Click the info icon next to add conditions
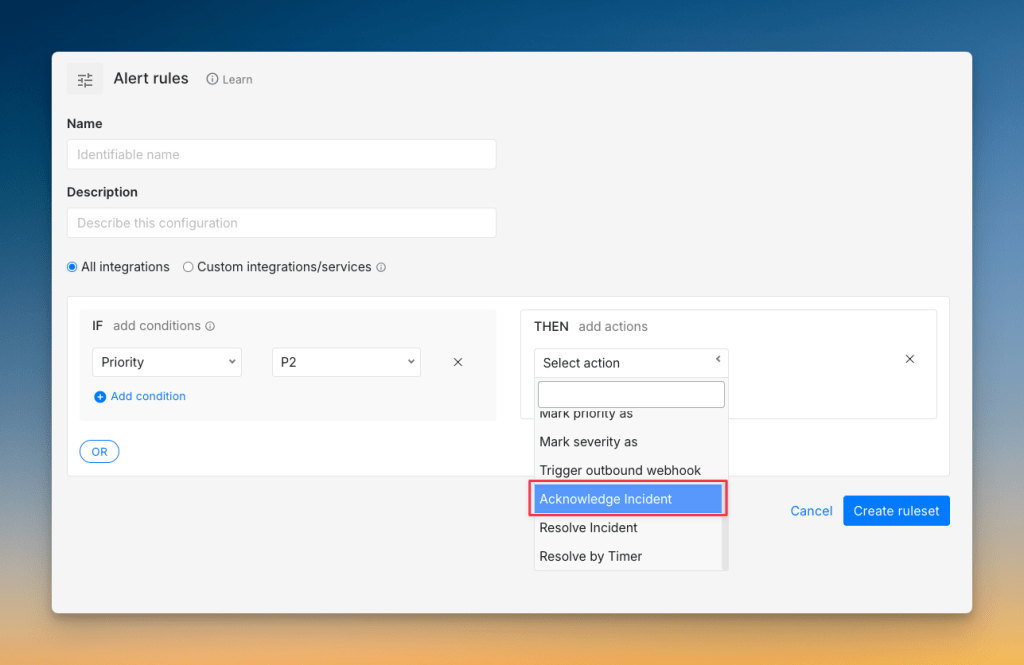The height and width of the screenshot is (665, 1024). [x=210, y=325]
